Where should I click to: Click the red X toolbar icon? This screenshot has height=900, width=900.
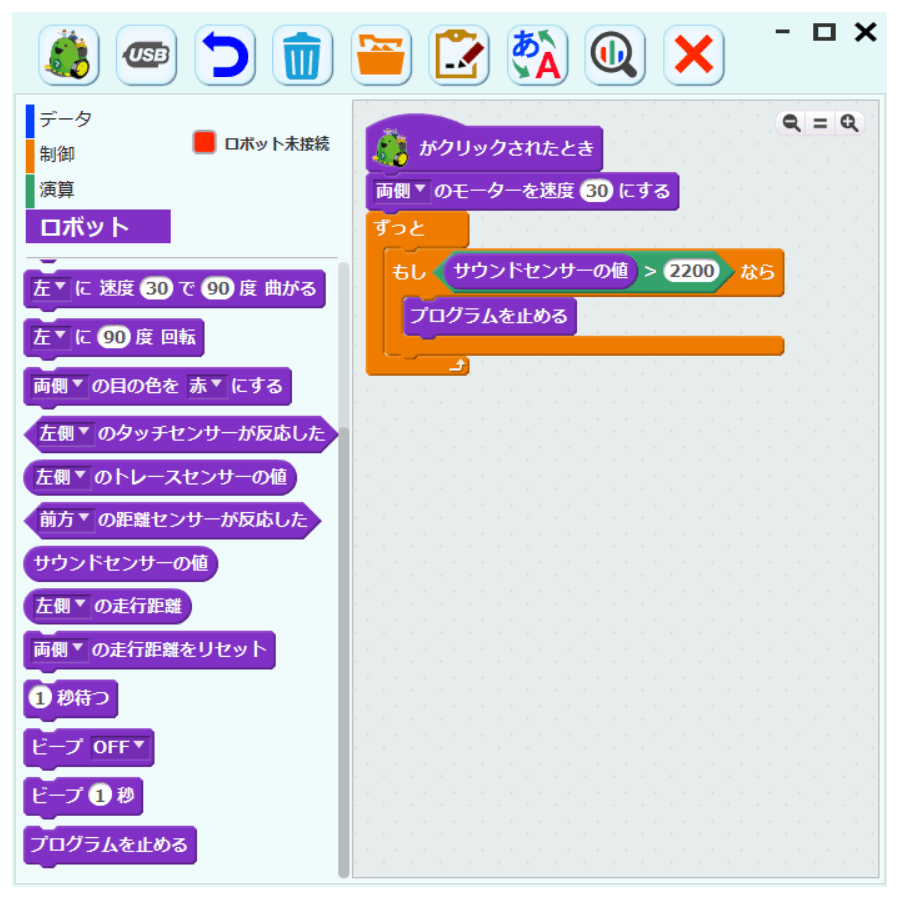693,55
